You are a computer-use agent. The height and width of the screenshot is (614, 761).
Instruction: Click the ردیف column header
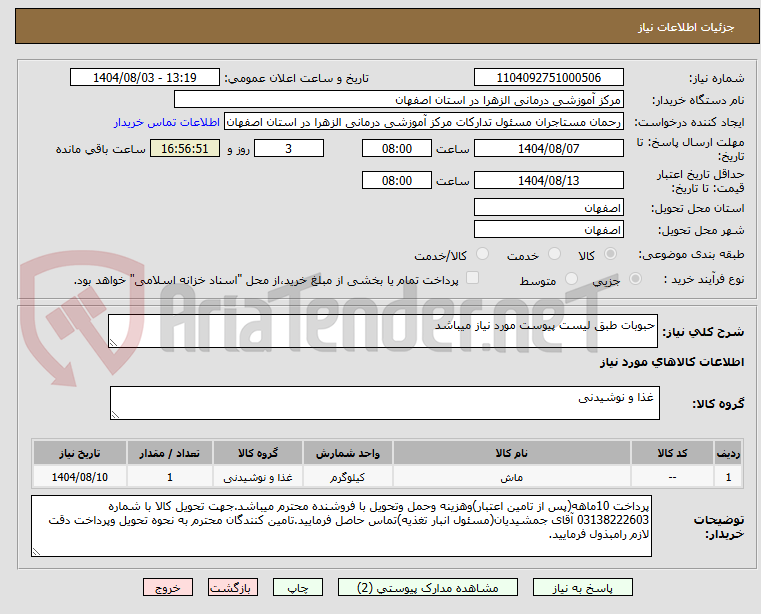point(728,453)
